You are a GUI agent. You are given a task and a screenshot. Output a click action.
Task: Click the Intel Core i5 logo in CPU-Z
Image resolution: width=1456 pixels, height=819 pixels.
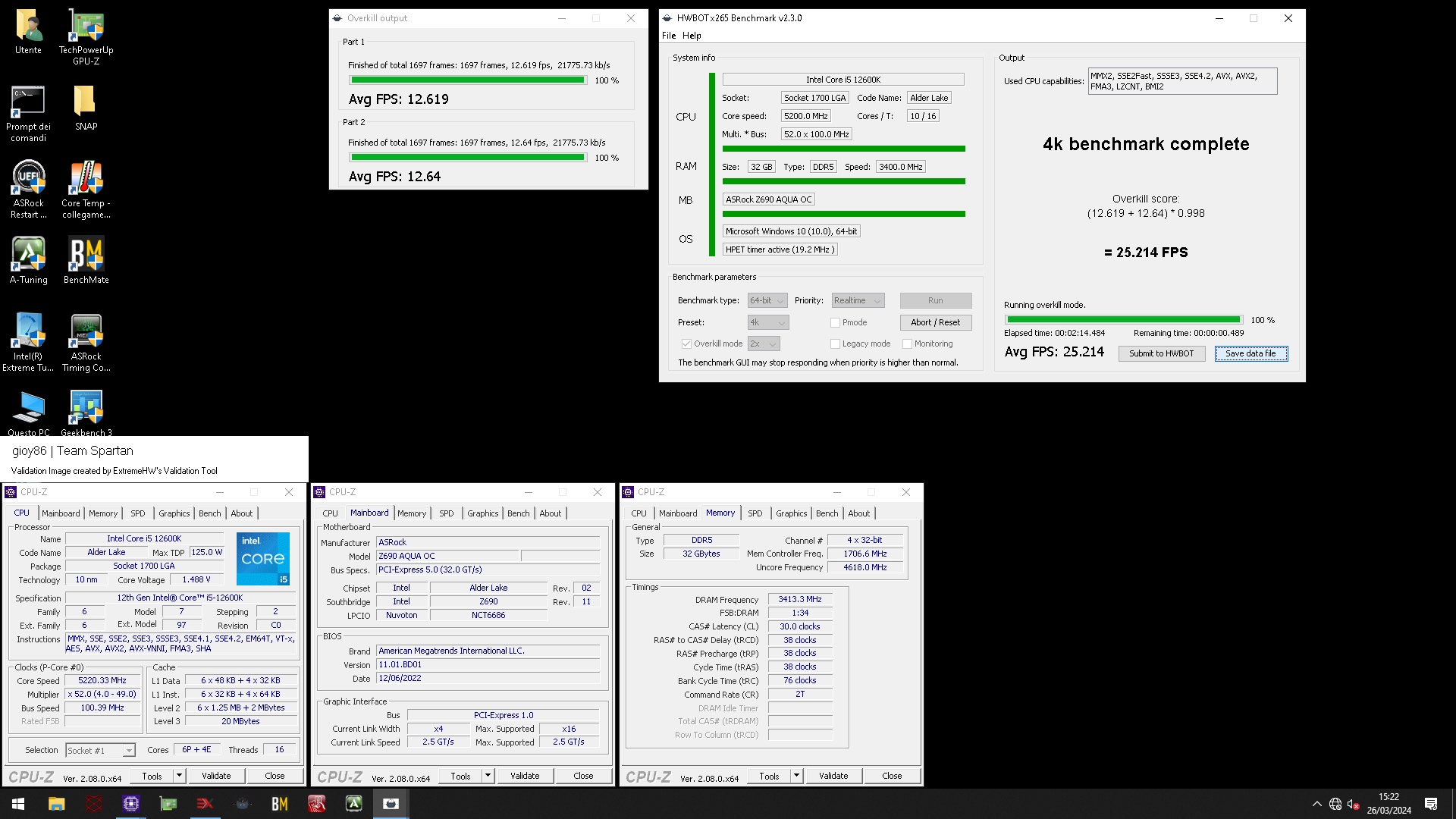pyautogui.click(x=263, y=559)
